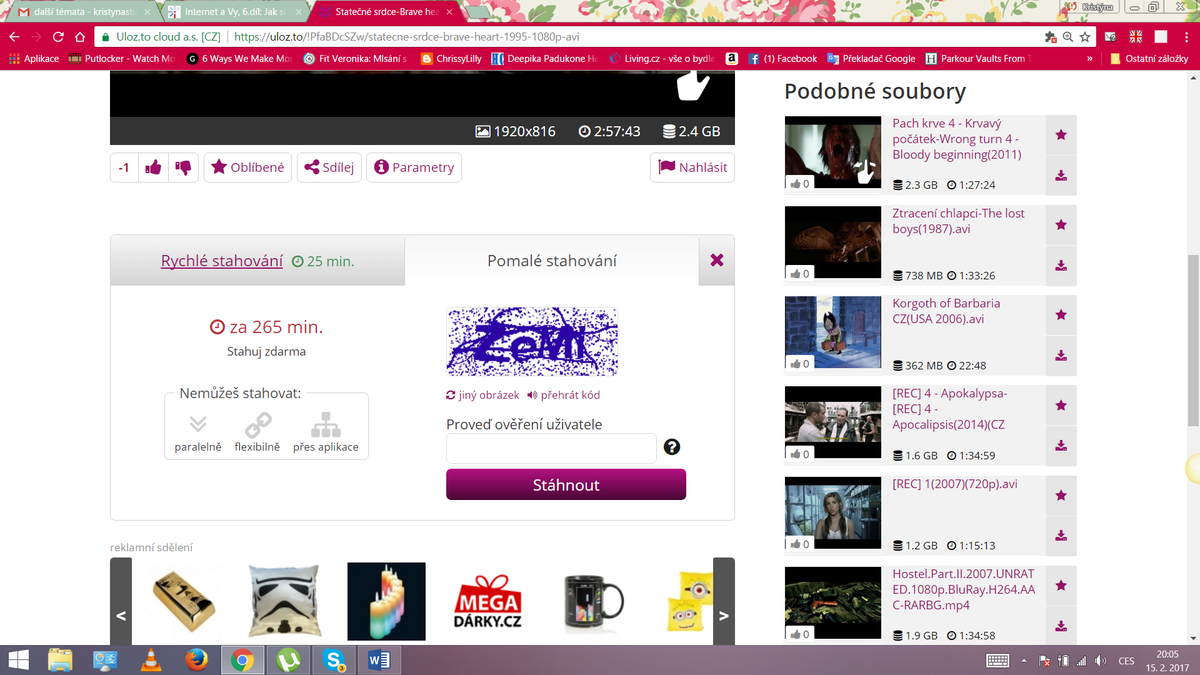Click the thumbs up like icon
The width and height of the screenshot is (1200, 675).
[153, 168]
